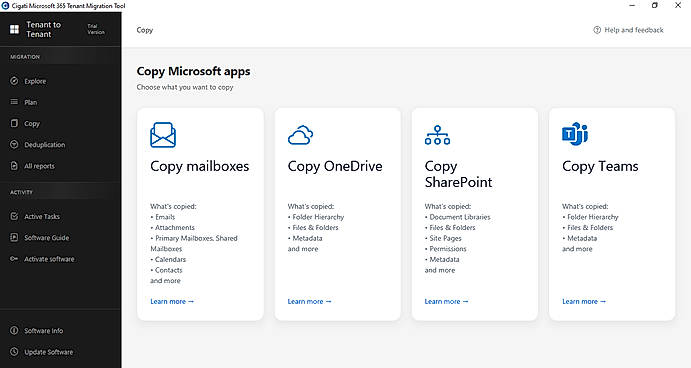The width and height of the screenshot is (691, 368).
Task: Choose the Copy Teams card title
Action: coord(600,167)
